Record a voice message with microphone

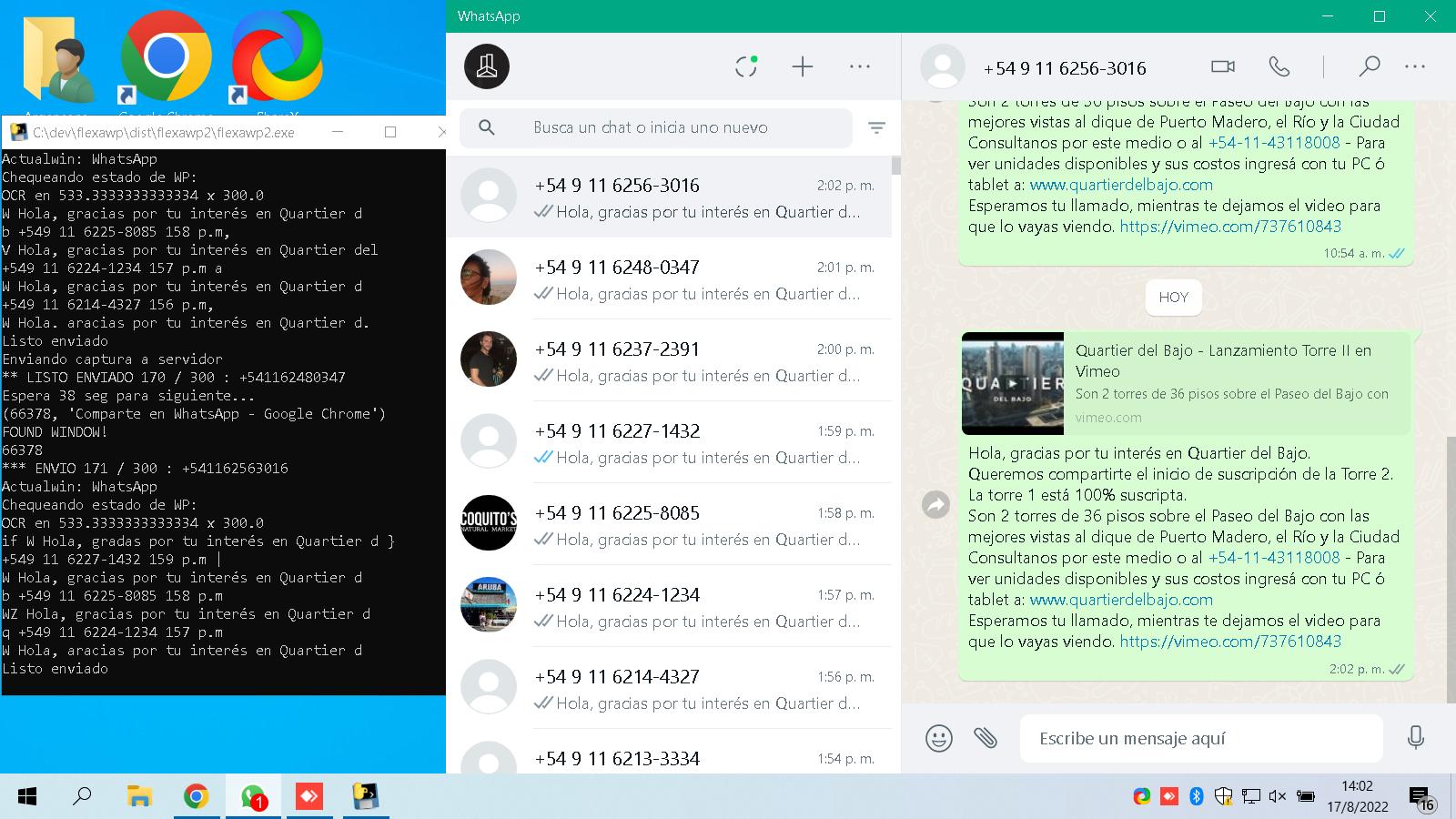[1415, 738]
